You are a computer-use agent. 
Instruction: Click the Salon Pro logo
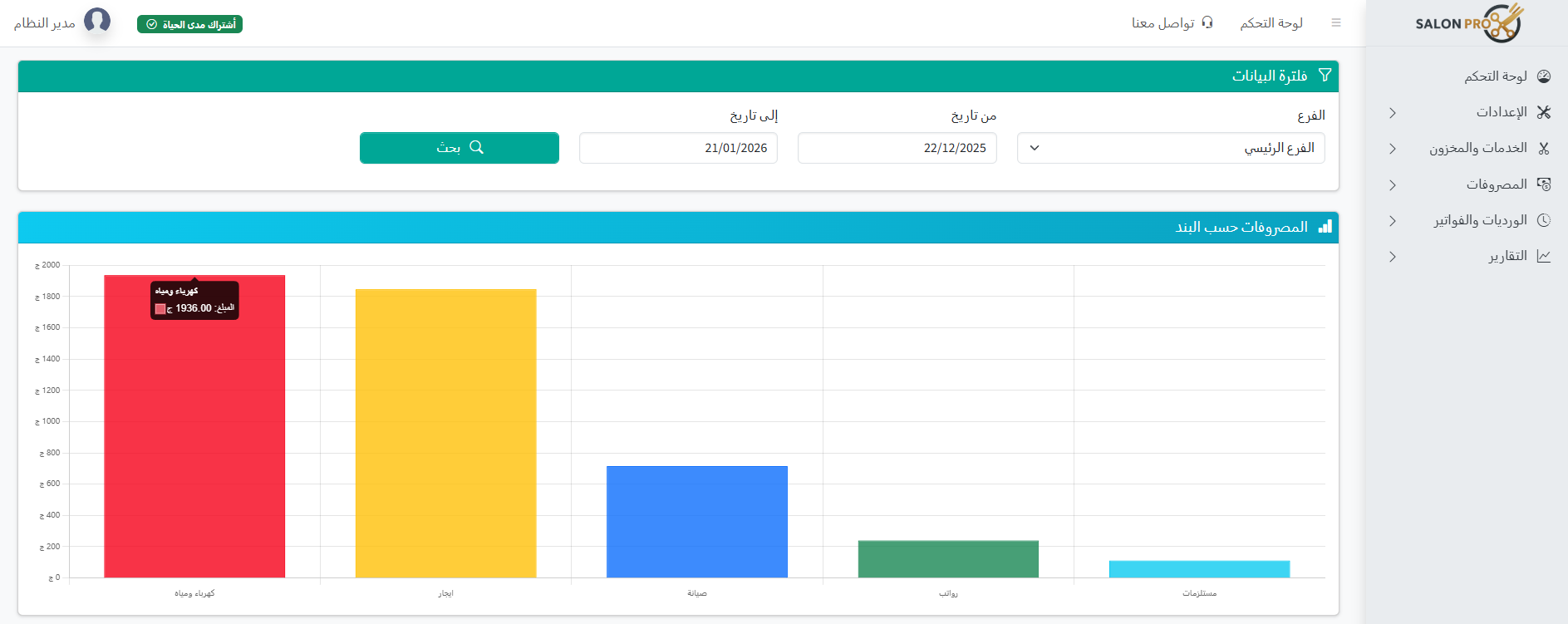[1469, 22]
